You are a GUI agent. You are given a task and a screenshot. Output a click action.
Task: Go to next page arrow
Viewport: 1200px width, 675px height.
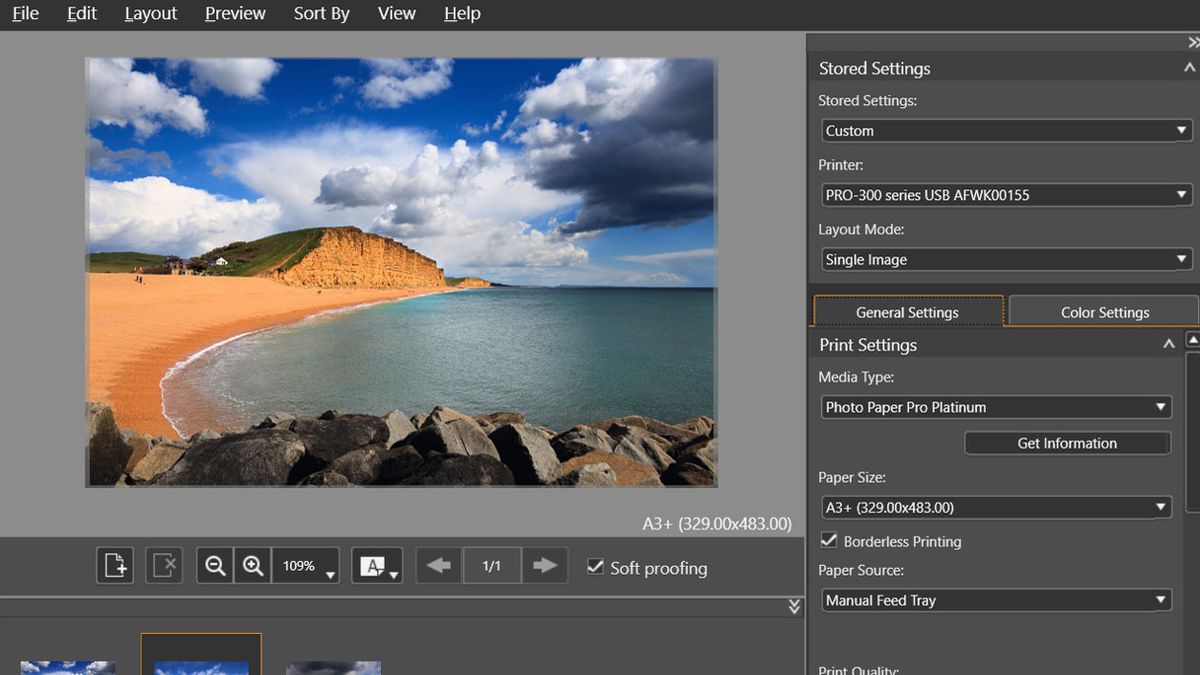tap(545, 566)
